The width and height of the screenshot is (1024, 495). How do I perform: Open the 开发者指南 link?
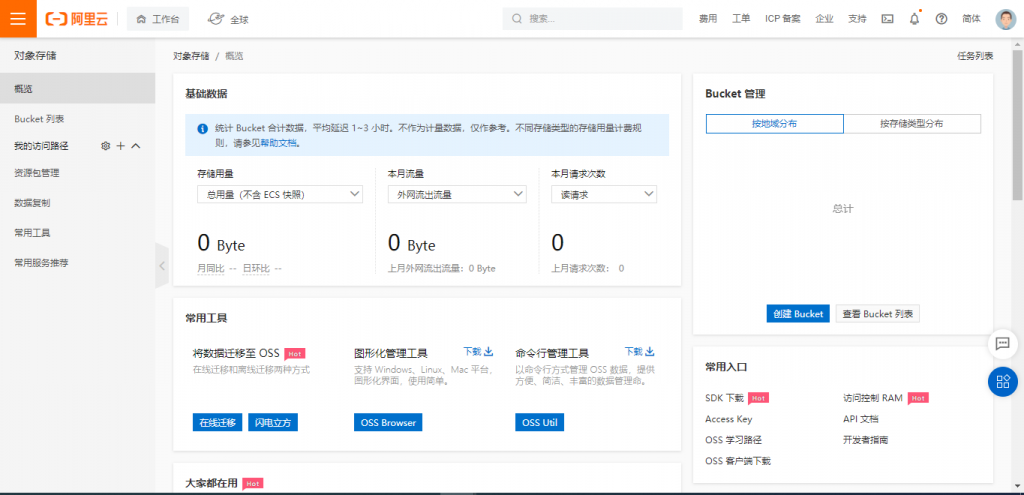tap(865, 440)
